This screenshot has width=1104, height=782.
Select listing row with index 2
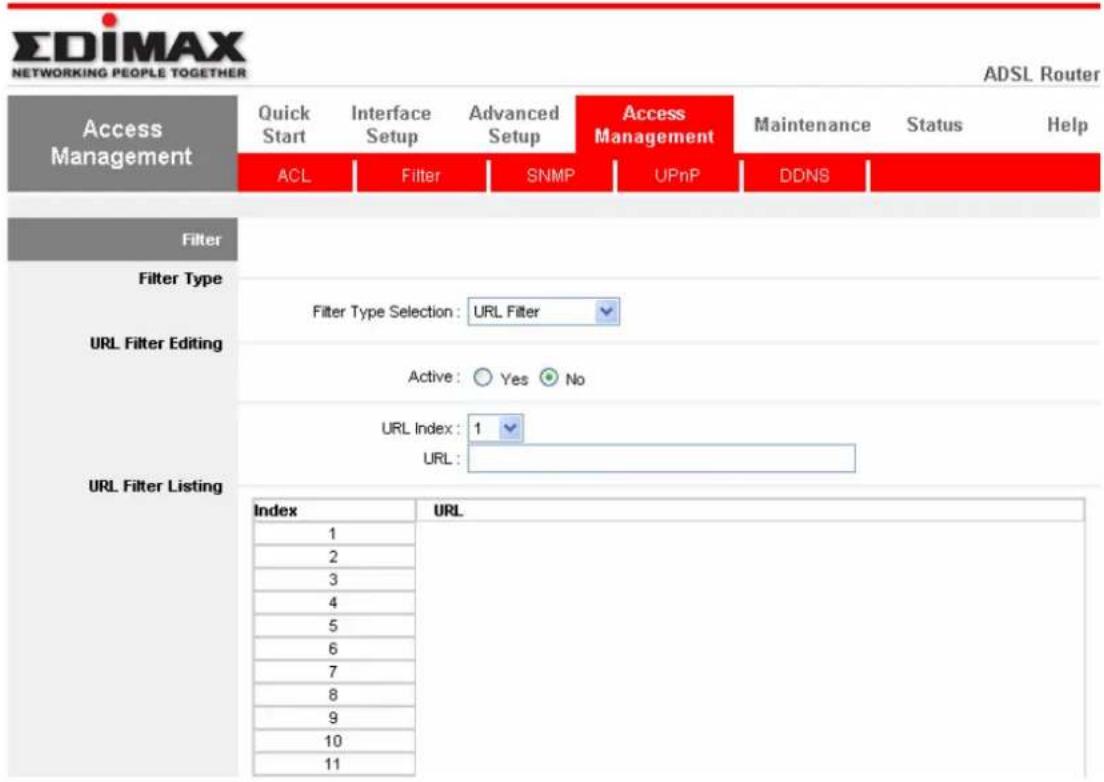(334, 557)
